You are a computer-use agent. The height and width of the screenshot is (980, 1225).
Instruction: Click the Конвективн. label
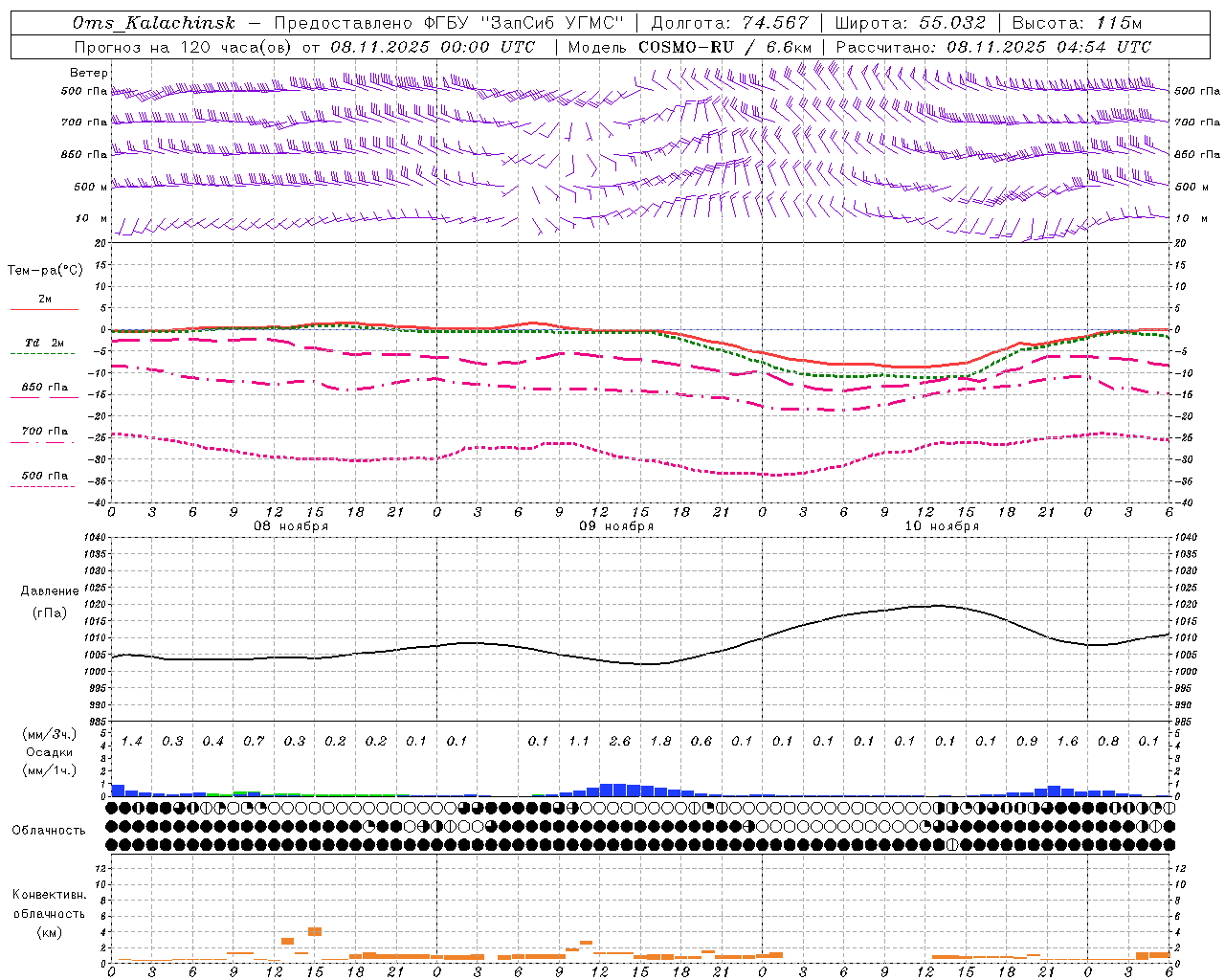coord(49,895)
